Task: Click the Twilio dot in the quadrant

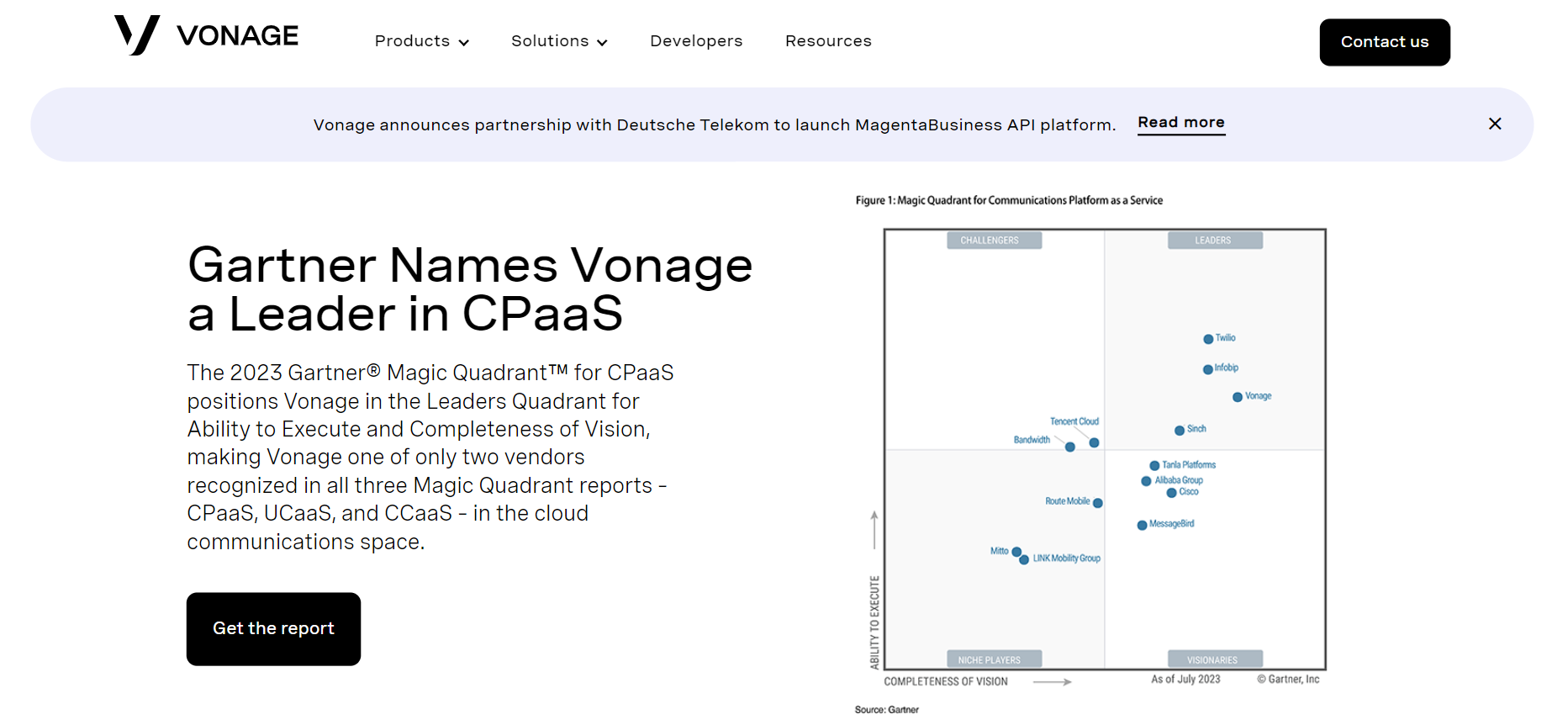Action: coord(1208,339)
